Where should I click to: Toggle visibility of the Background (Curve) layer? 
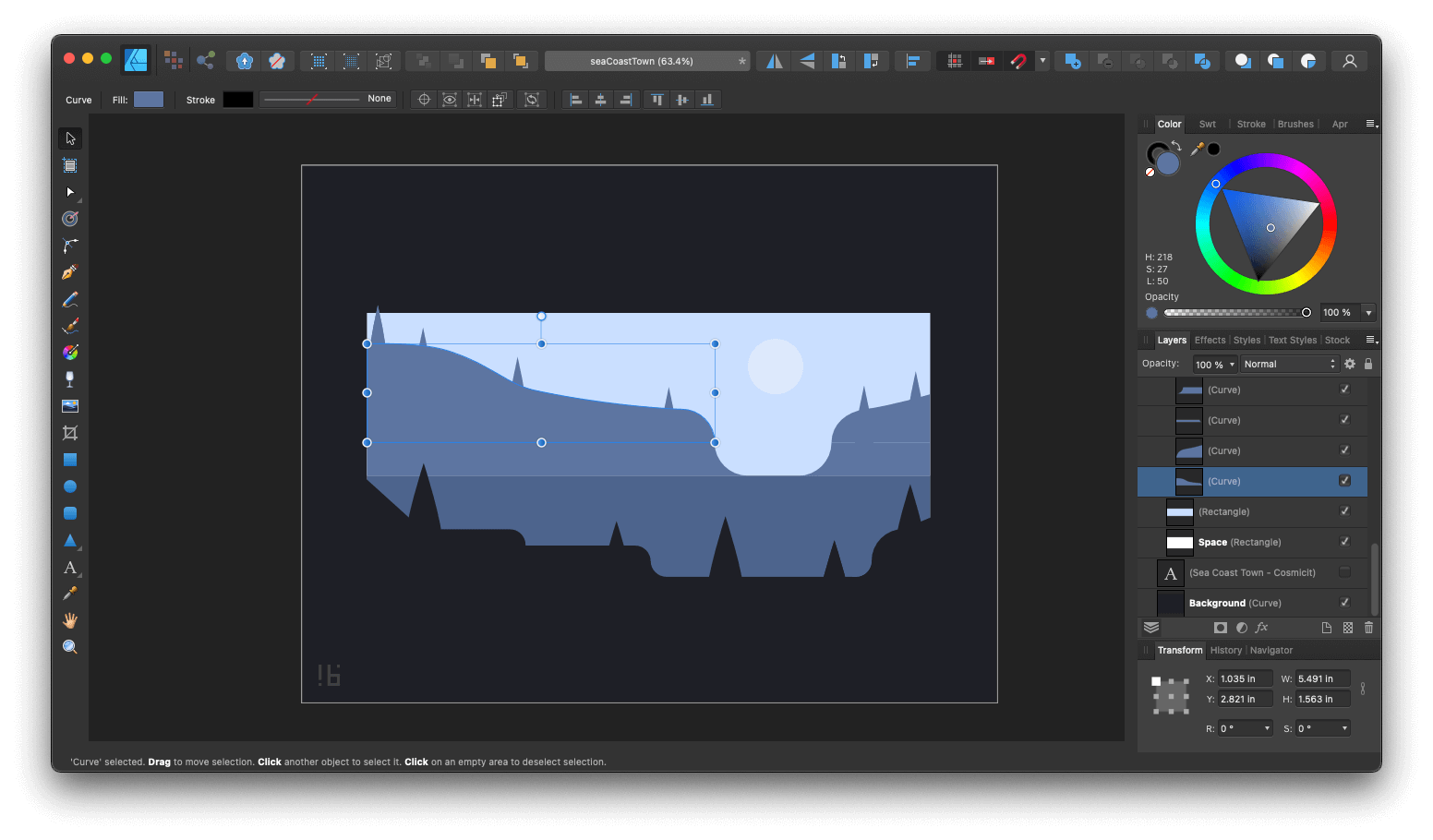pos(1344,603)
